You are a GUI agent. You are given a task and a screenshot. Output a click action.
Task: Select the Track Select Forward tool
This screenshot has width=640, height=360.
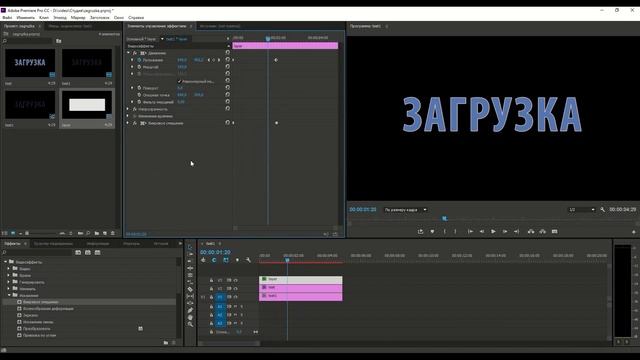190,254
